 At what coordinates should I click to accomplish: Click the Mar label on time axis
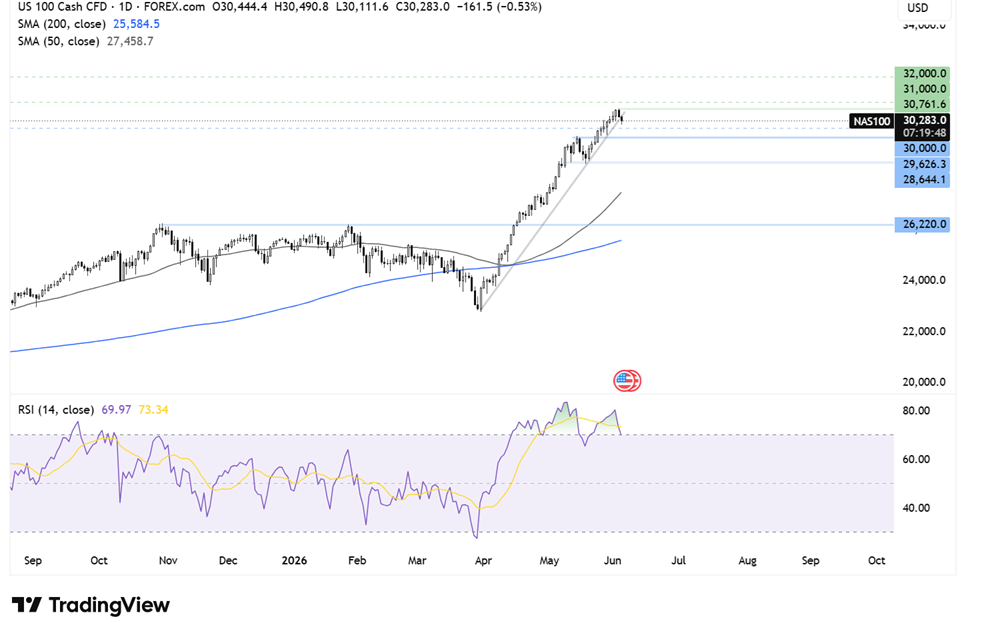pyautogui.click(x=417, y=561)
